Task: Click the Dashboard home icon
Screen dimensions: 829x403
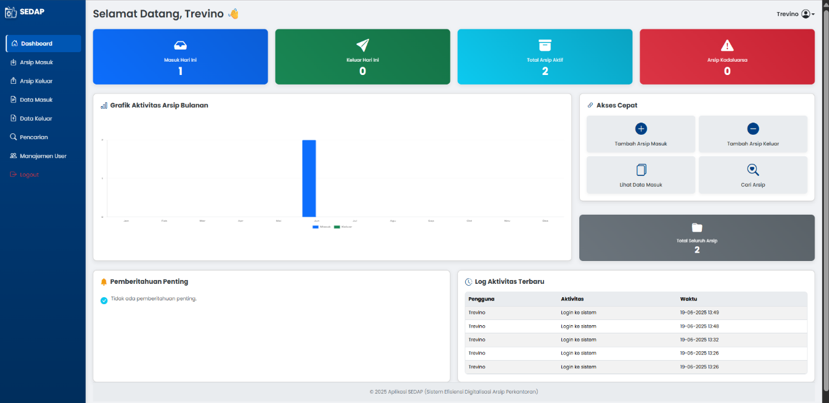Action: pos(14,43)
